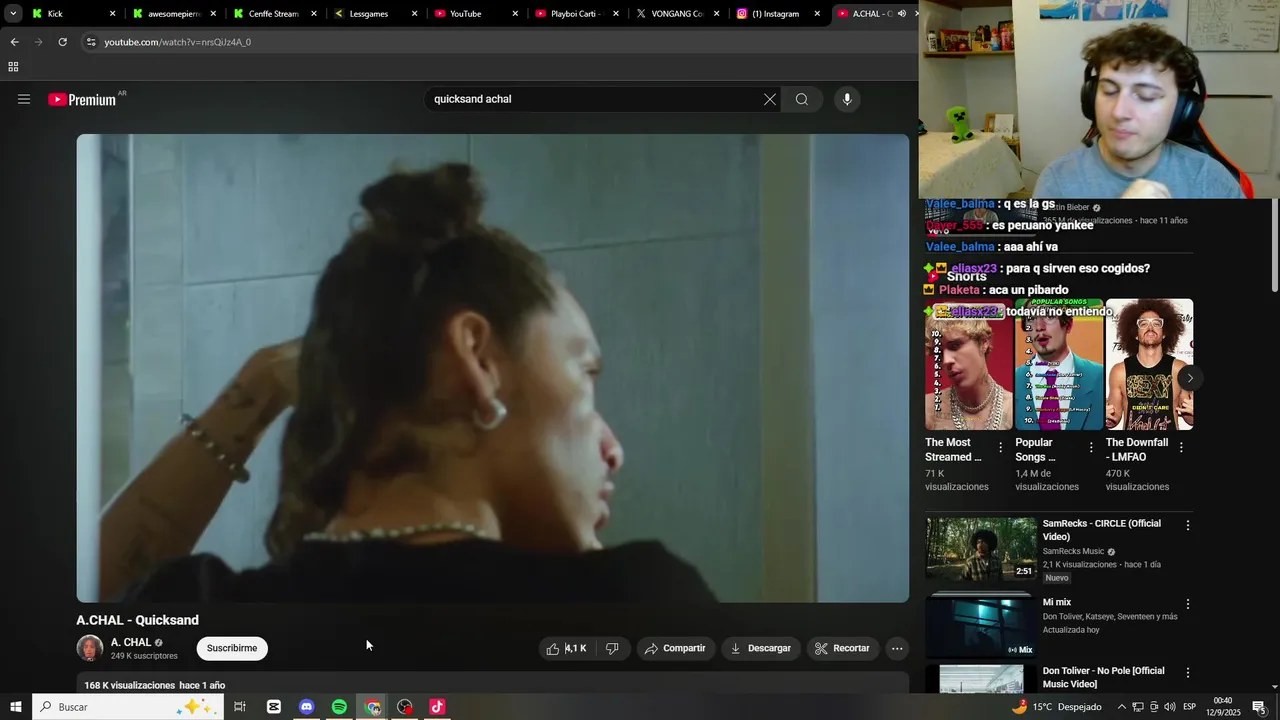Open options for The Downfall LMFAO short
This screenshot has height=720, width=1280.
tap(1181, 447)
